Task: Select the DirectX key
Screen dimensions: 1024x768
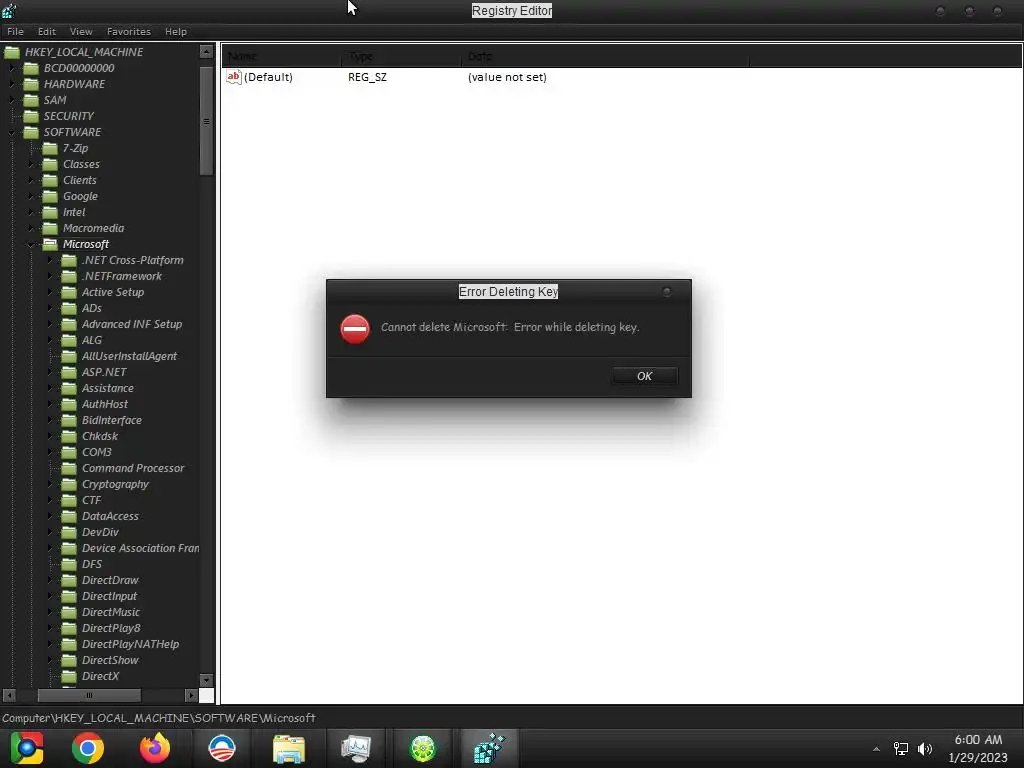Action: (100, 676)
